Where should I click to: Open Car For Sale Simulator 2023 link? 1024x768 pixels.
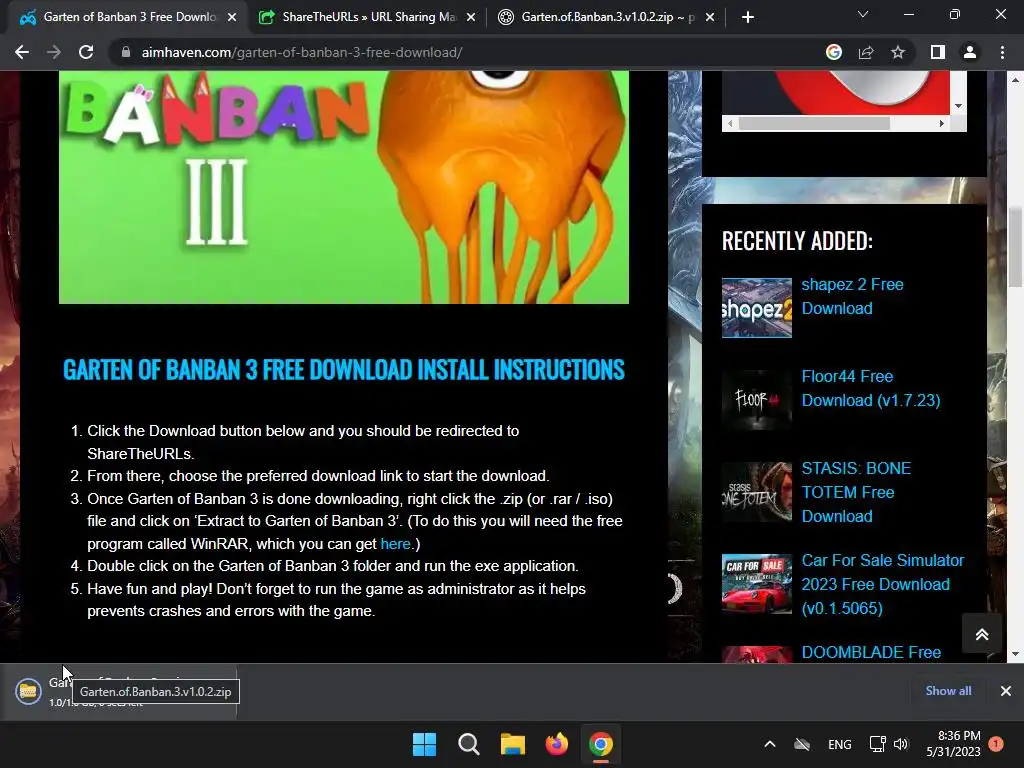[x=882, y=584]
